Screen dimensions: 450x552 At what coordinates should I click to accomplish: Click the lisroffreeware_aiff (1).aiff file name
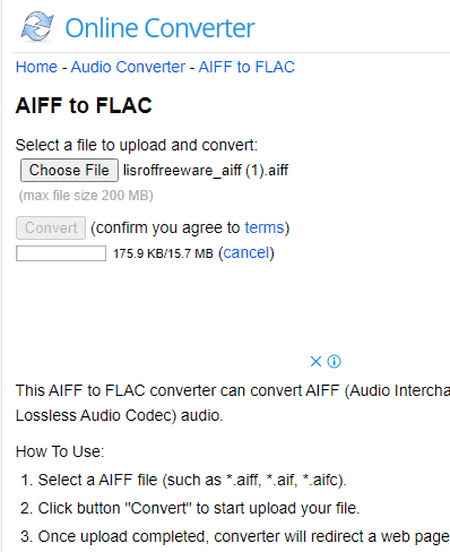click(206, 170)
